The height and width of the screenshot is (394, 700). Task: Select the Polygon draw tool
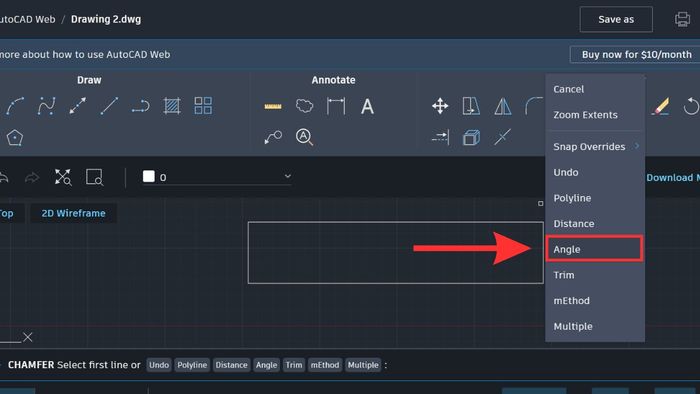(x=15, y=137)
